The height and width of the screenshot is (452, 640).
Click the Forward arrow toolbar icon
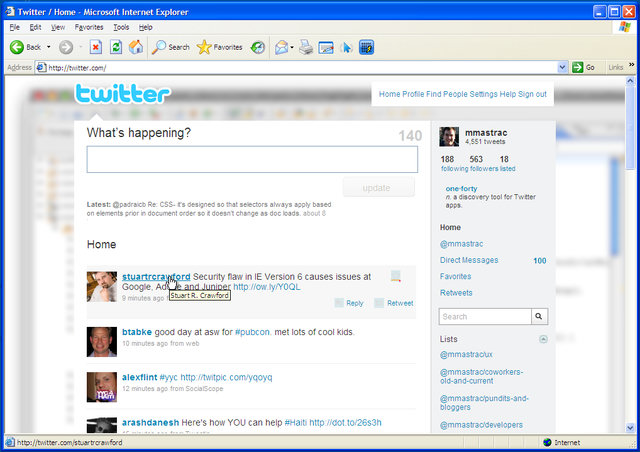[x=66, y=47]
